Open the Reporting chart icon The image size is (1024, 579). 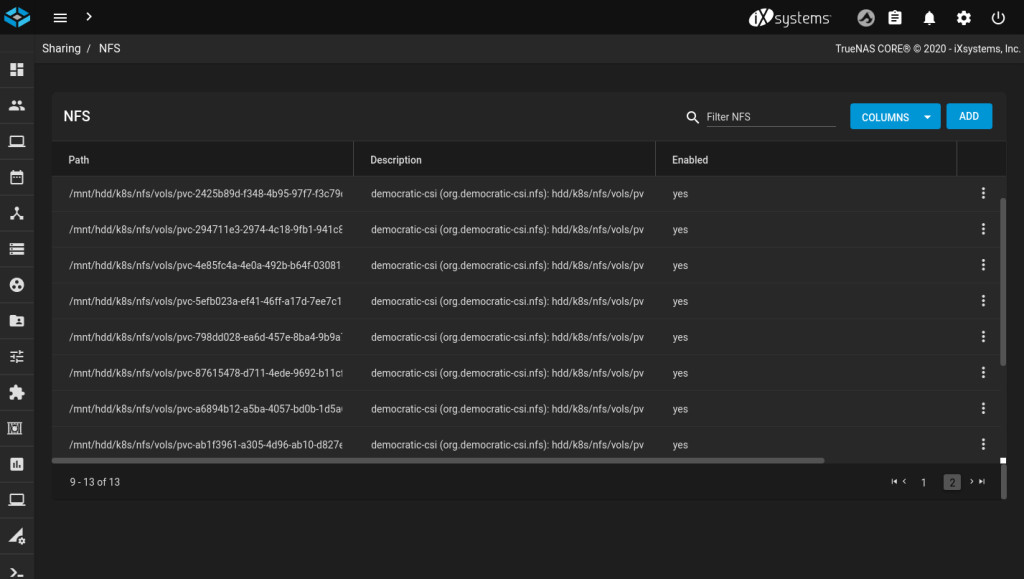(17, 464)
